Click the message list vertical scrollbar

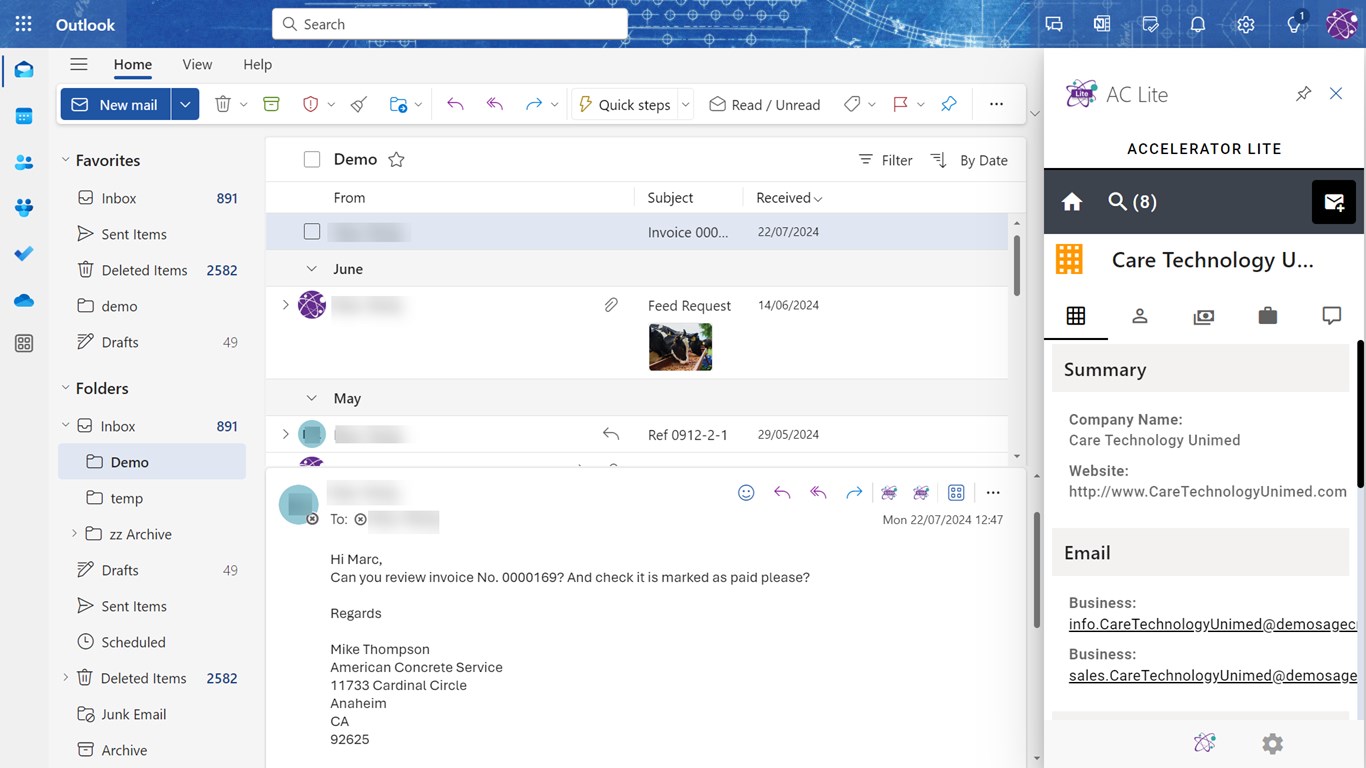pyautogui.click(x=1017, y=265)
